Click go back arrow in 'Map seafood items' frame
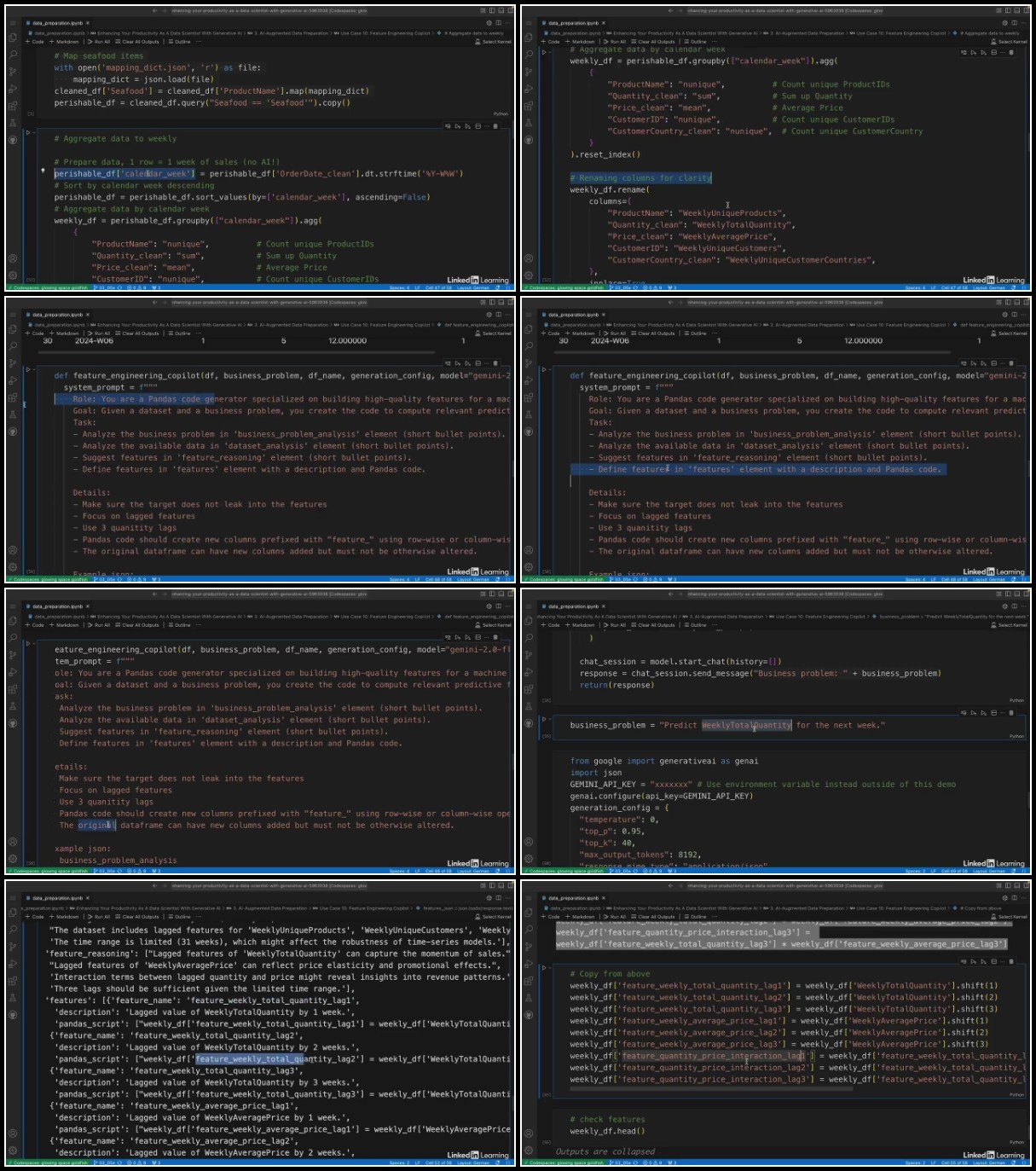1036x1171 pixels. pos(154,11)
